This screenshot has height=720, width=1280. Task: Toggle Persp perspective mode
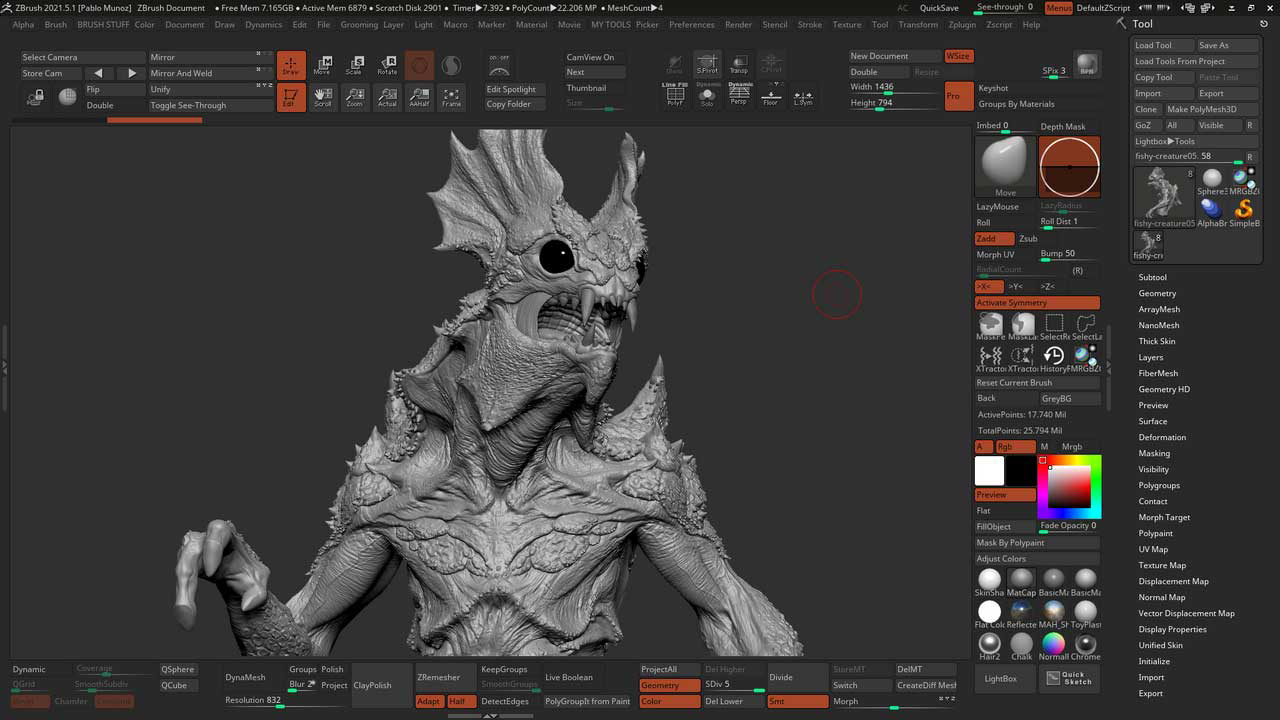pos(739,96)
